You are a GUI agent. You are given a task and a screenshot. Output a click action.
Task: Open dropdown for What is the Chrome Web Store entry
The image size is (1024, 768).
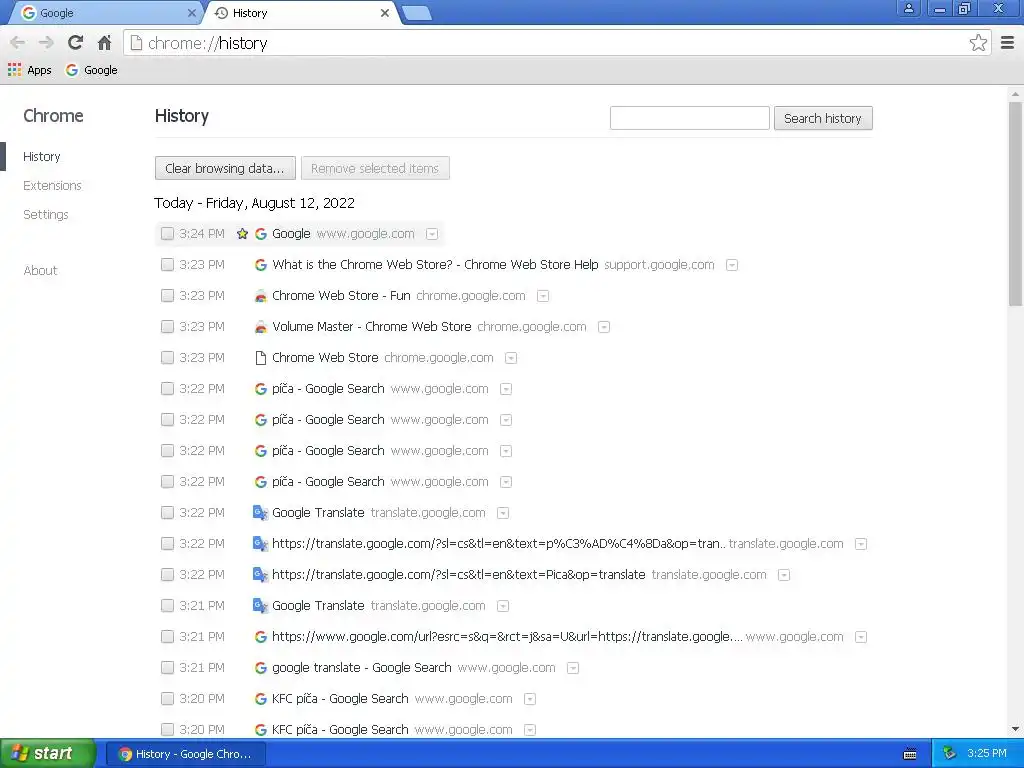pos(732,265)
